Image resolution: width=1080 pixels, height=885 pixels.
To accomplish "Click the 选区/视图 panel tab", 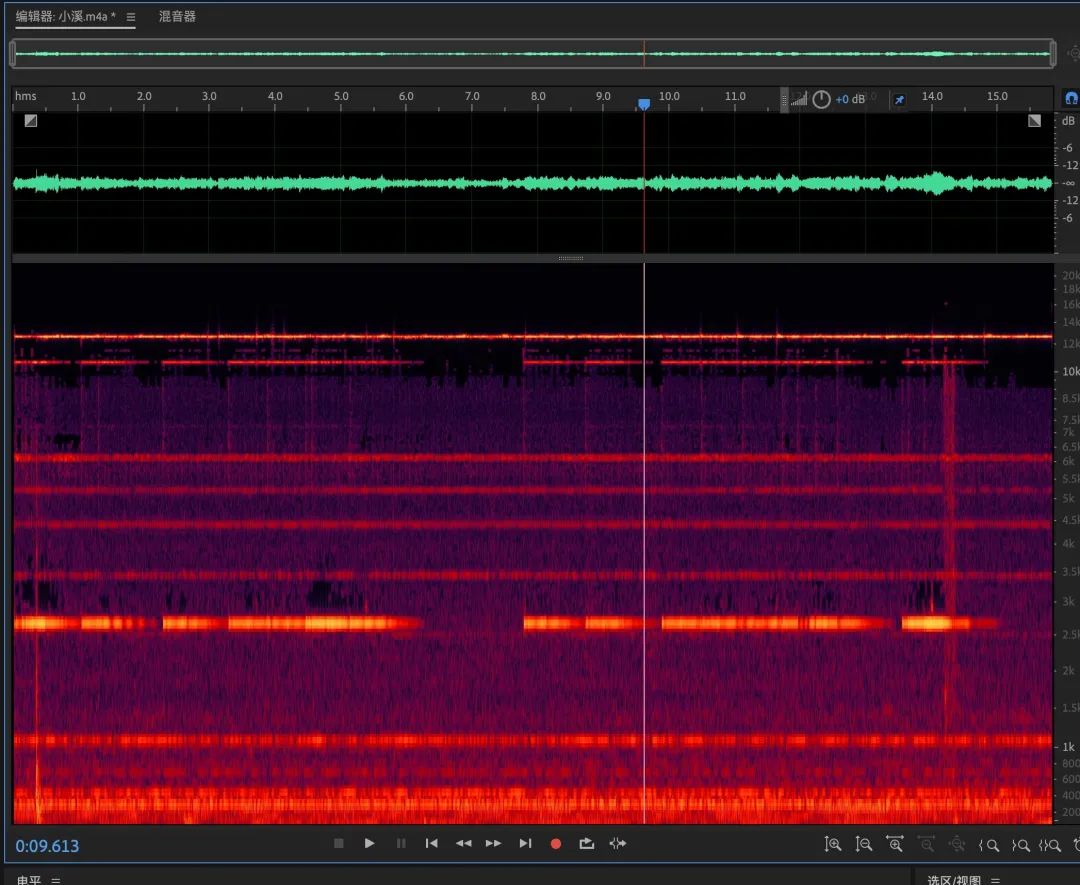I will tap(954, 879).
